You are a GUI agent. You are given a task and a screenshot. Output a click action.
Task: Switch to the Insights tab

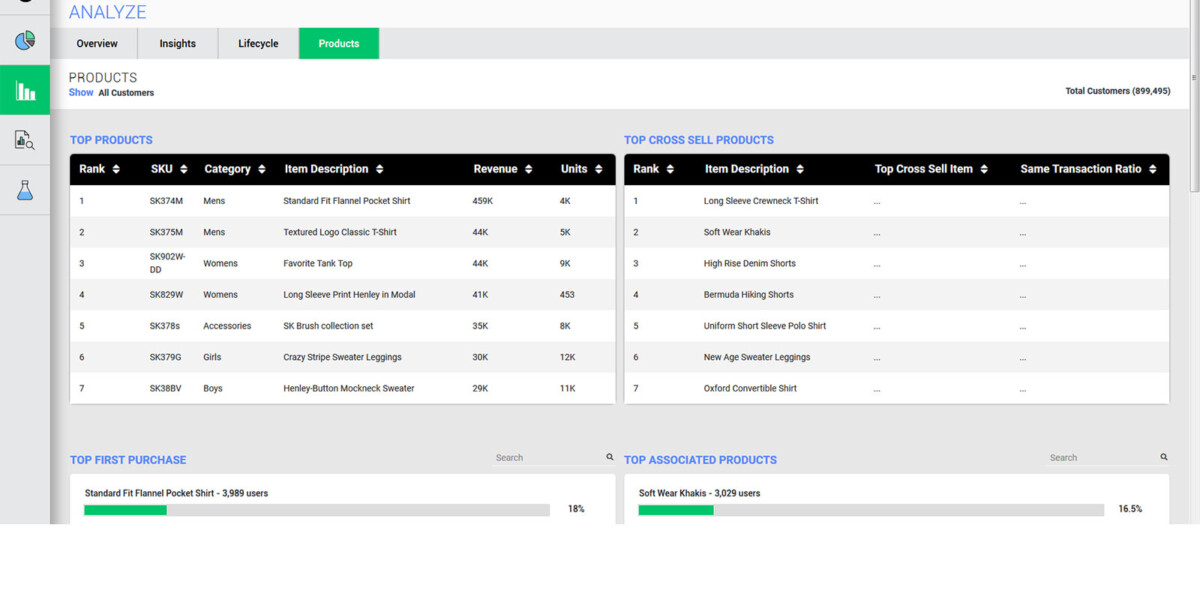178,43
